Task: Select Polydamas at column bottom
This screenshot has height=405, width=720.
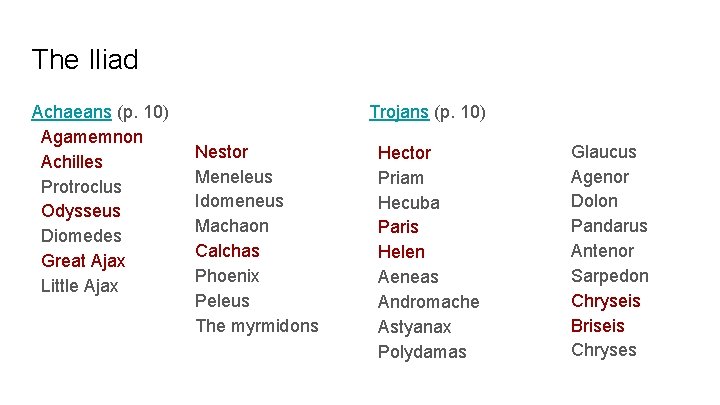Action: (422, 352)
